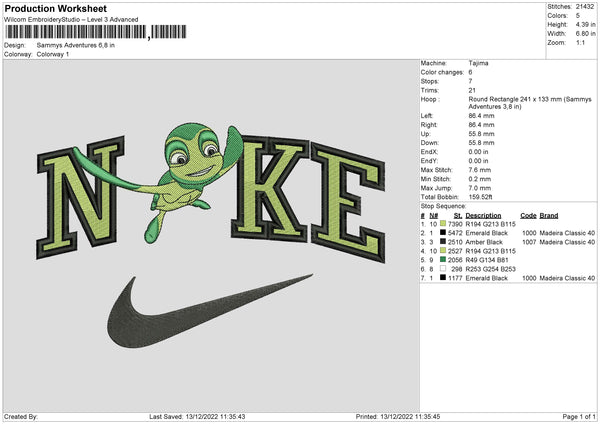Image resolution: width=600 pixels, height=424 pixels.
Task: Click the EndX value 0.00 in
Action: point(478,152)
